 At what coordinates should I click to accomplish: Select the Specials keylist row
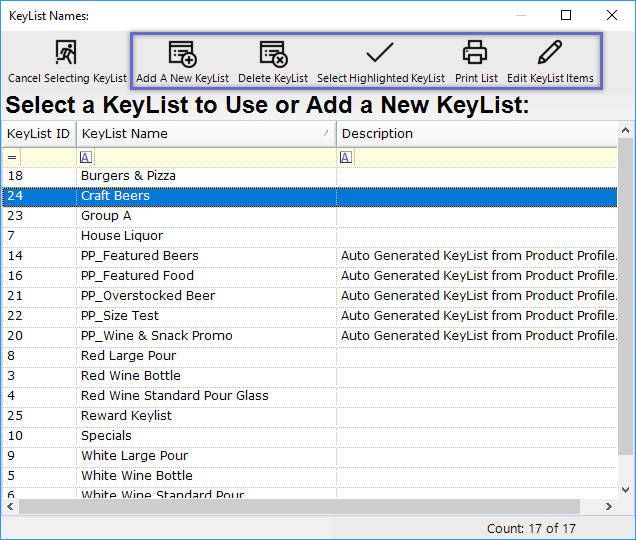[x=106, y=436]
